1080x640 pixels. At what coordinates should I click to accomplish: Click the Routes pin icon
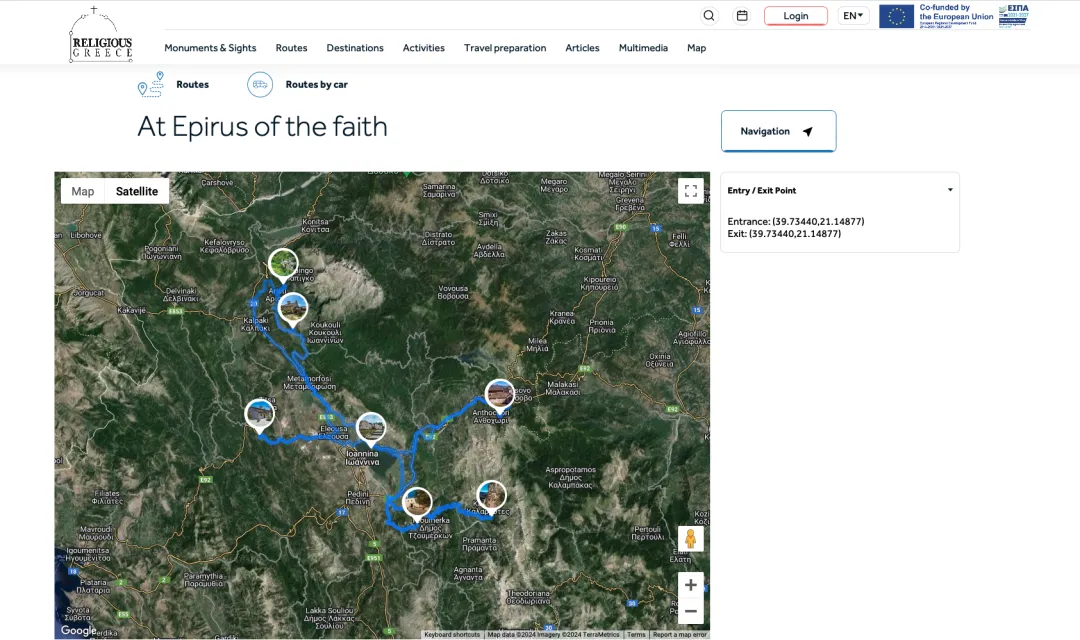[150, 85]
